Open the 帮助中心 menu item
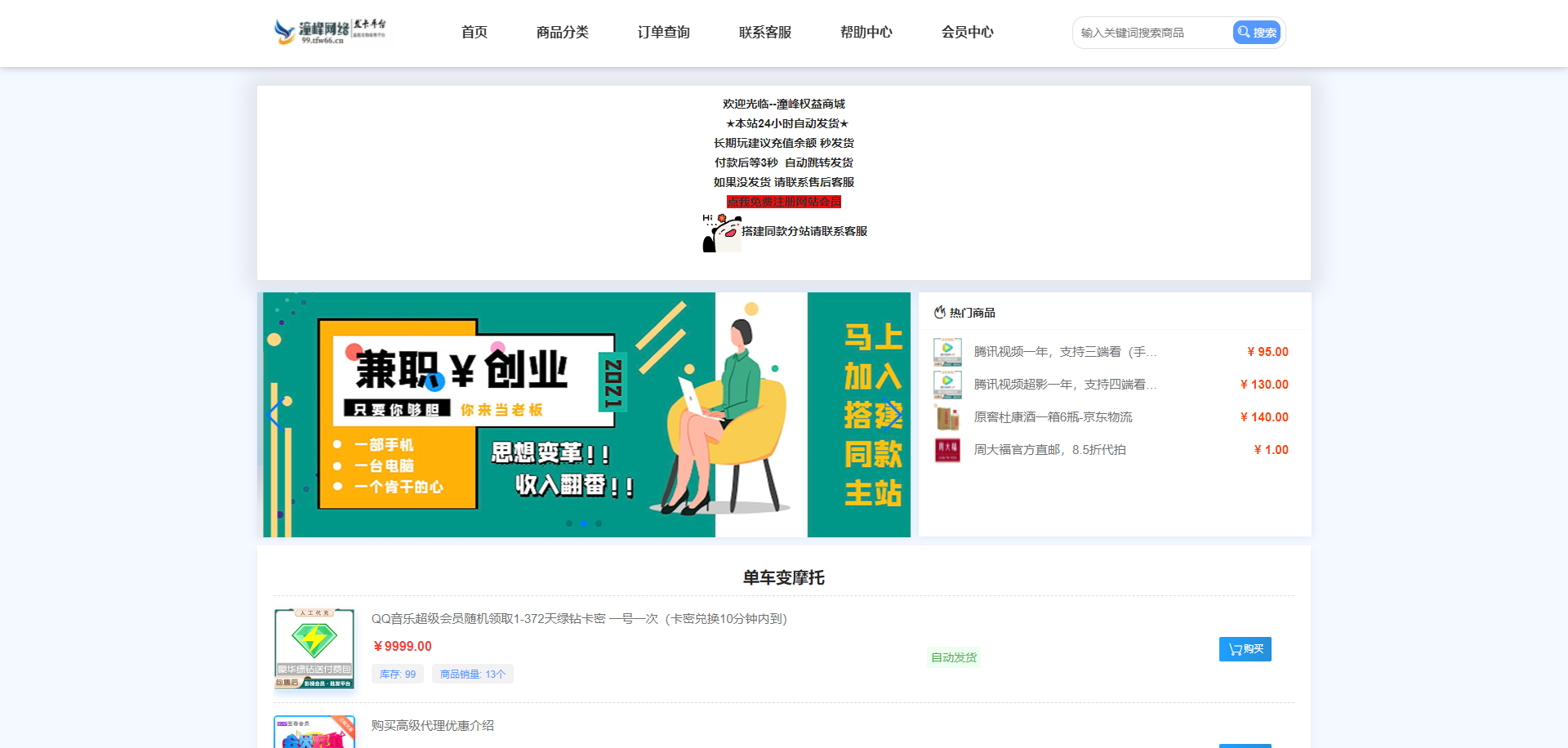 866,33
